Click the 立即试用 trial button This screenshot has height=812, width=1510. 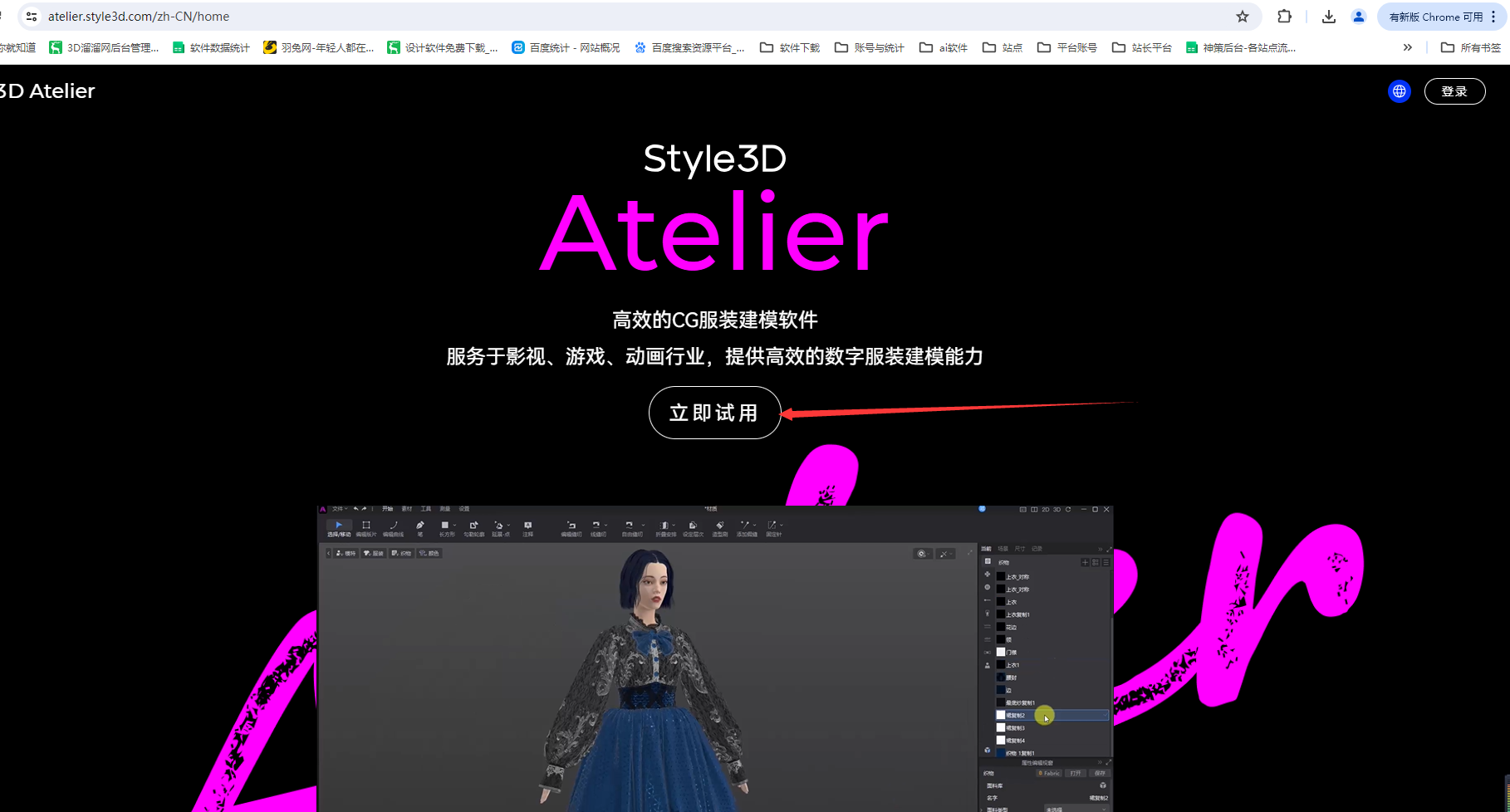[714, 412]
